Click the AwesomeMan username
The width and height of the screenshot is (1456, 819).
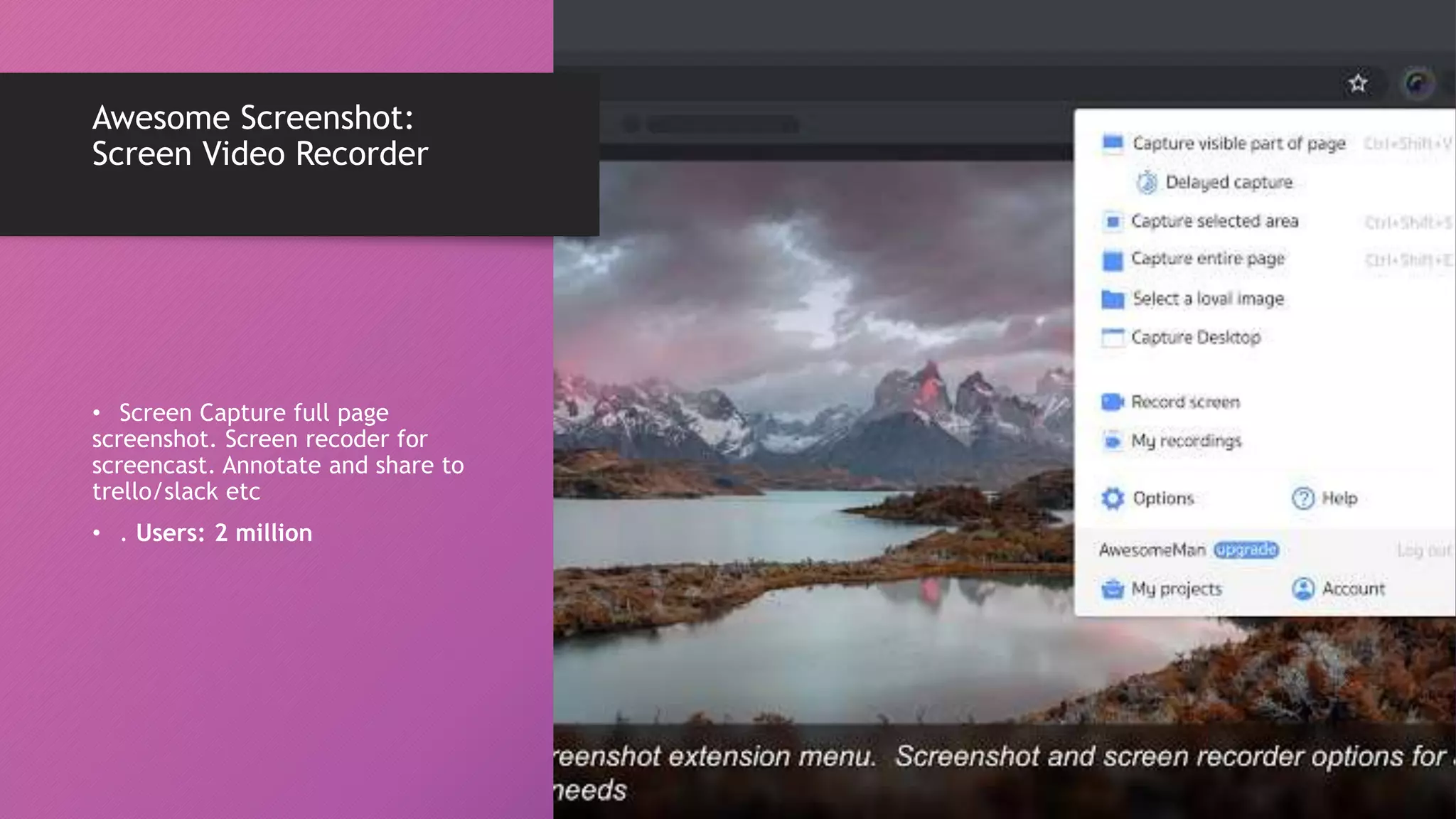[1152, 550]
